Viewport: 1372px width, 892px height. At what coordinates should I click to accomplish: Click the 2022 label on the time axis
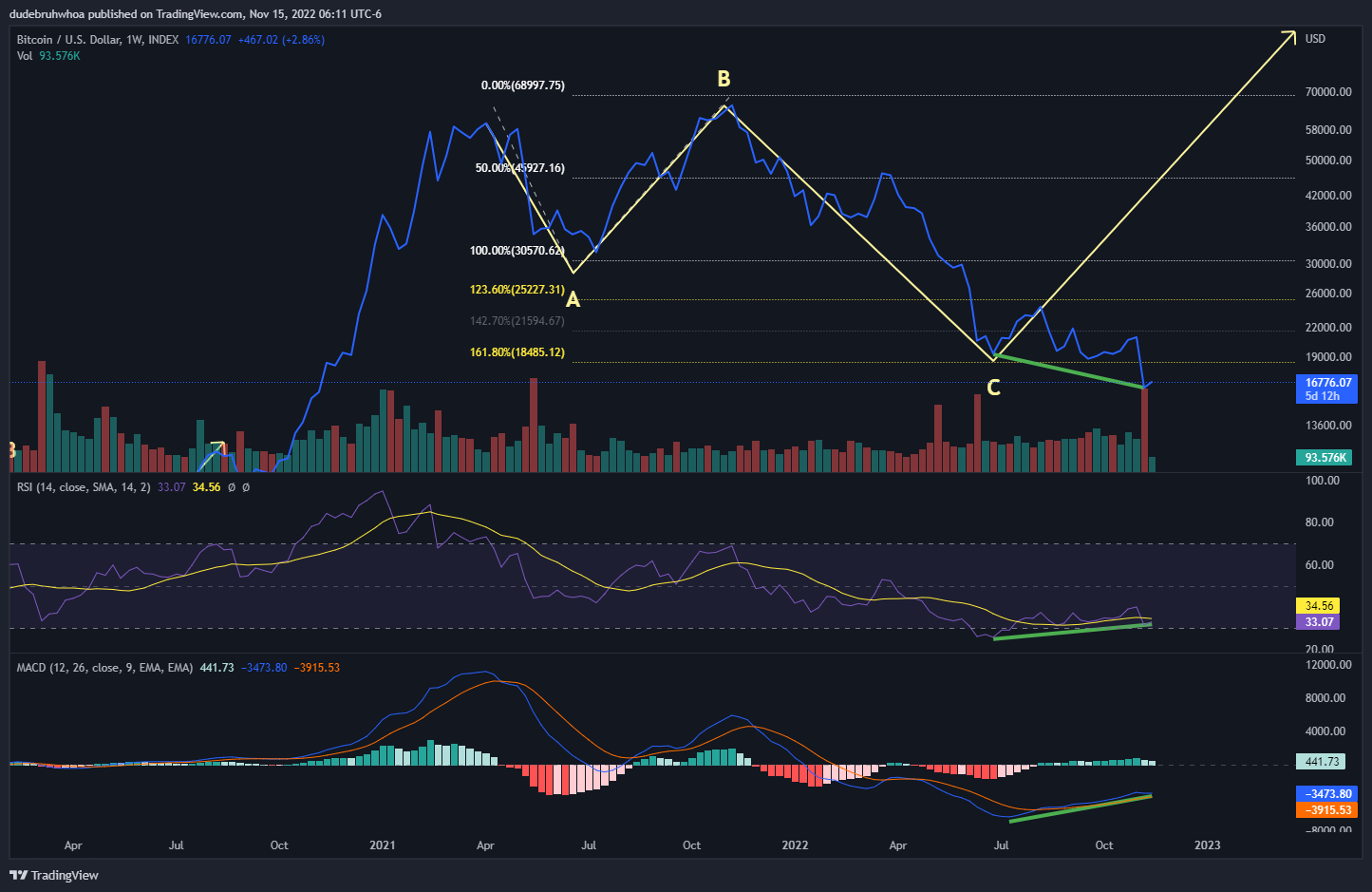click(x=795, y=845)
